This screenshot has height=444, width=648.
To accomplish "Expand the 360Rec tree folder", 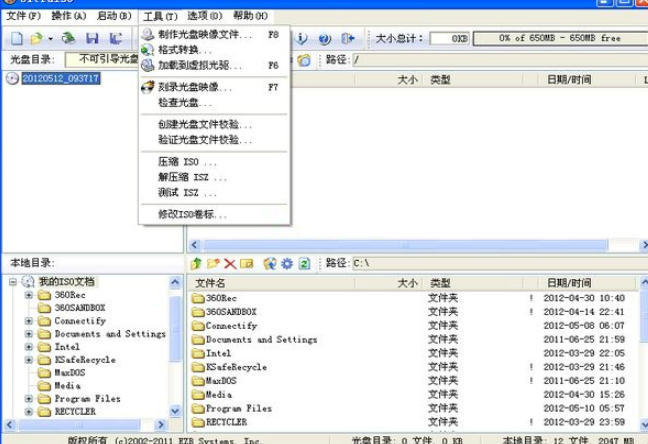I will (29, 295).
